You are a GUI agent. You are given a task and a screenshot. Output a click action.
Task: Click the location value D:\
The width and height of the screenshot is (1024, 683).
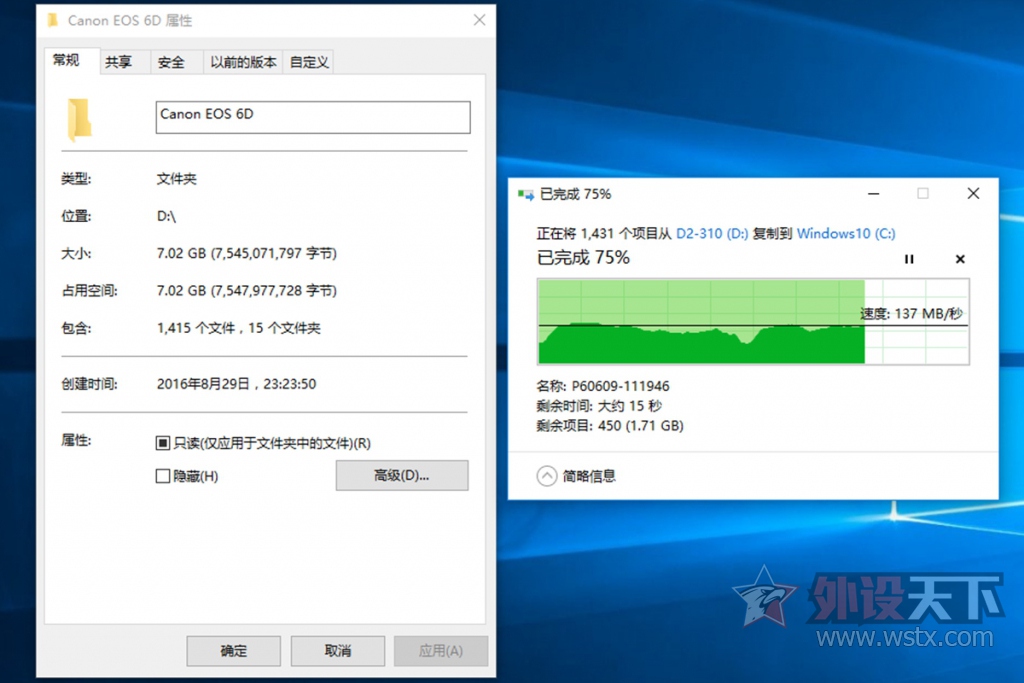[x=167, y=216]
